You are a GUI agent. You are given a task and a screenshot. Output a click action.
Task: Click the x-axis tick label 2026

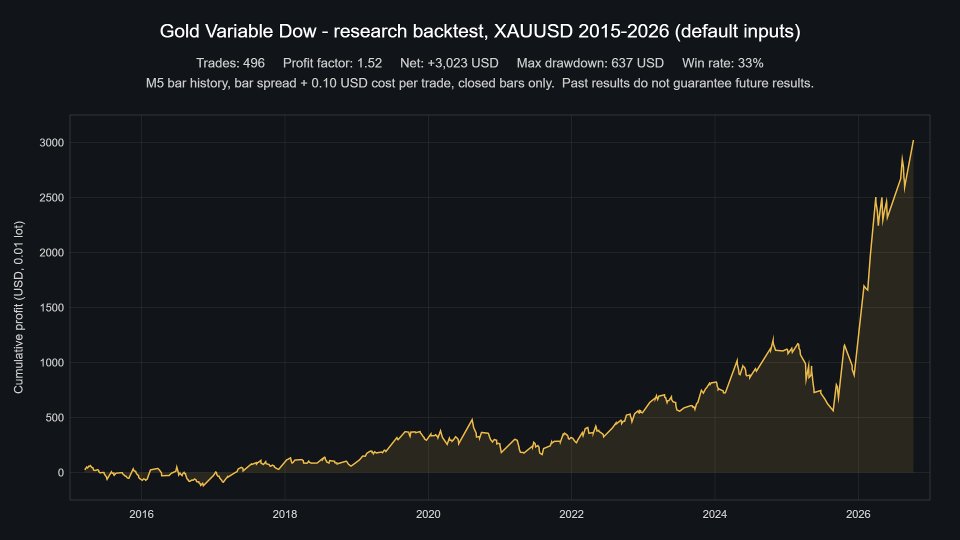(858, 514)
